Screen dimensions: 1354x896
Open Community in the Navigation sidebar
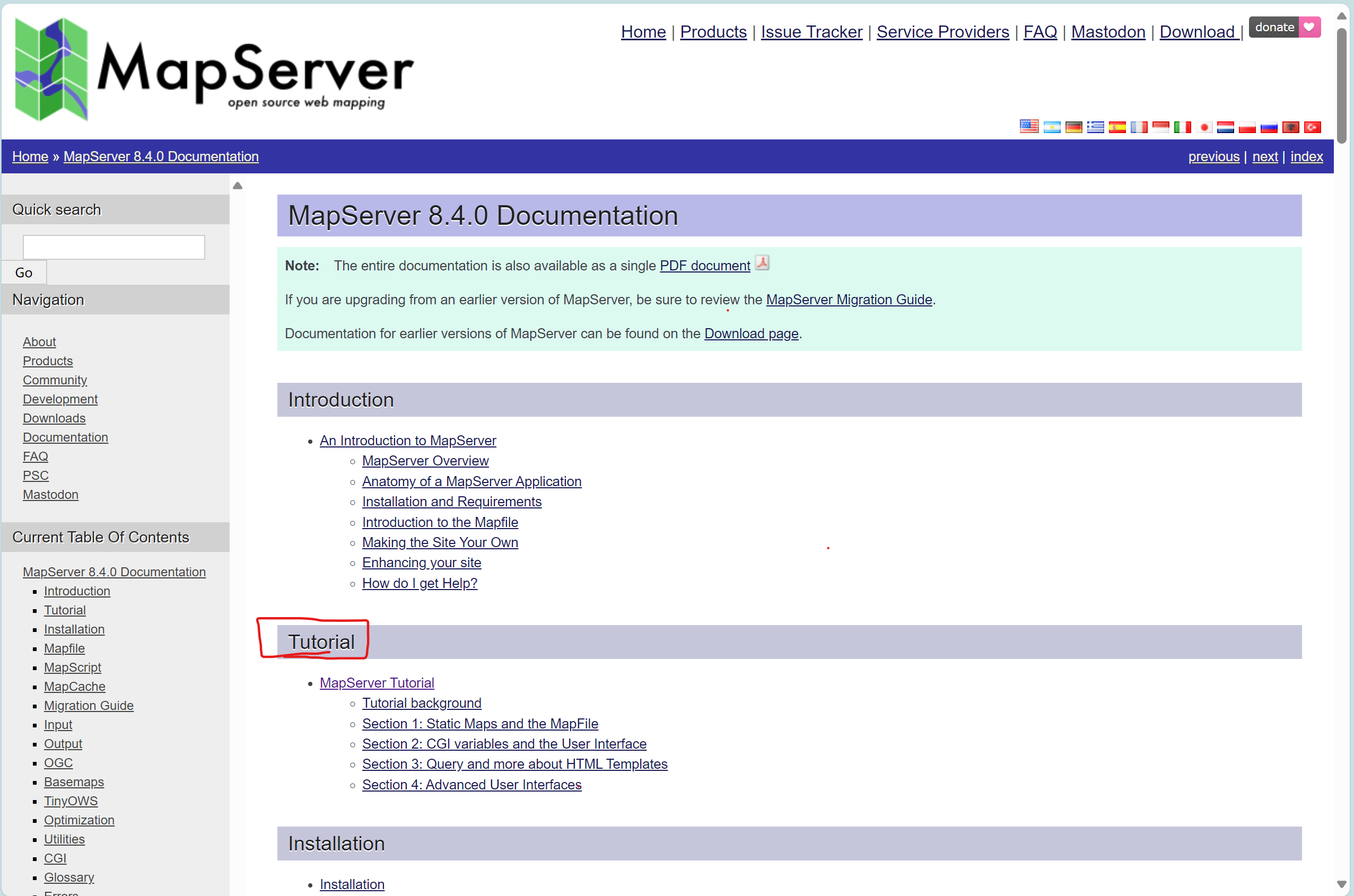pyautogui.click(x=55, y=380)
